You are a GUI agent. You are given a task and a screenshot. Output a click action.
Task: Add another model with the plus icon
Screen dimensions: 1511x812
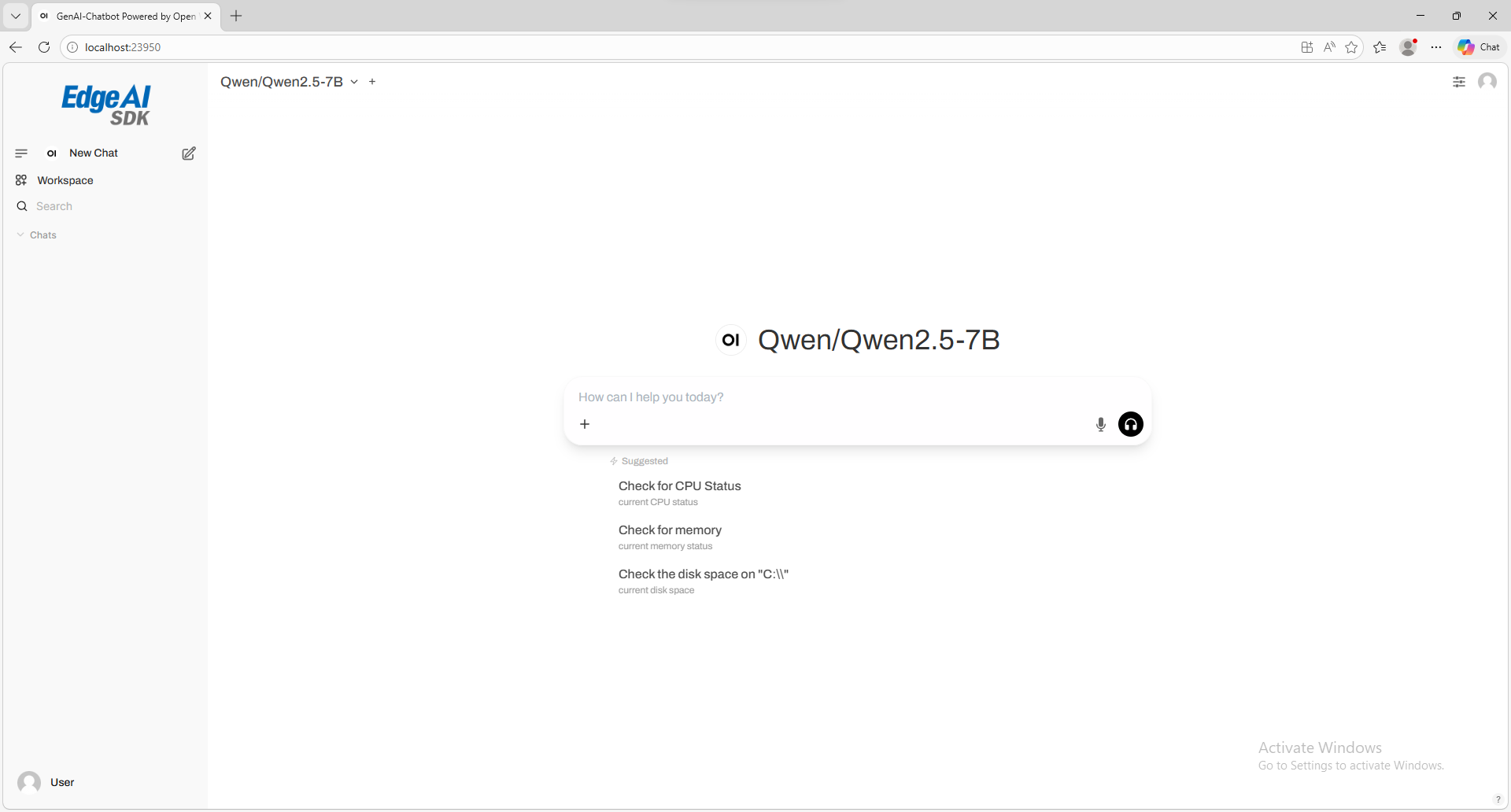click(x=372, y=82)
